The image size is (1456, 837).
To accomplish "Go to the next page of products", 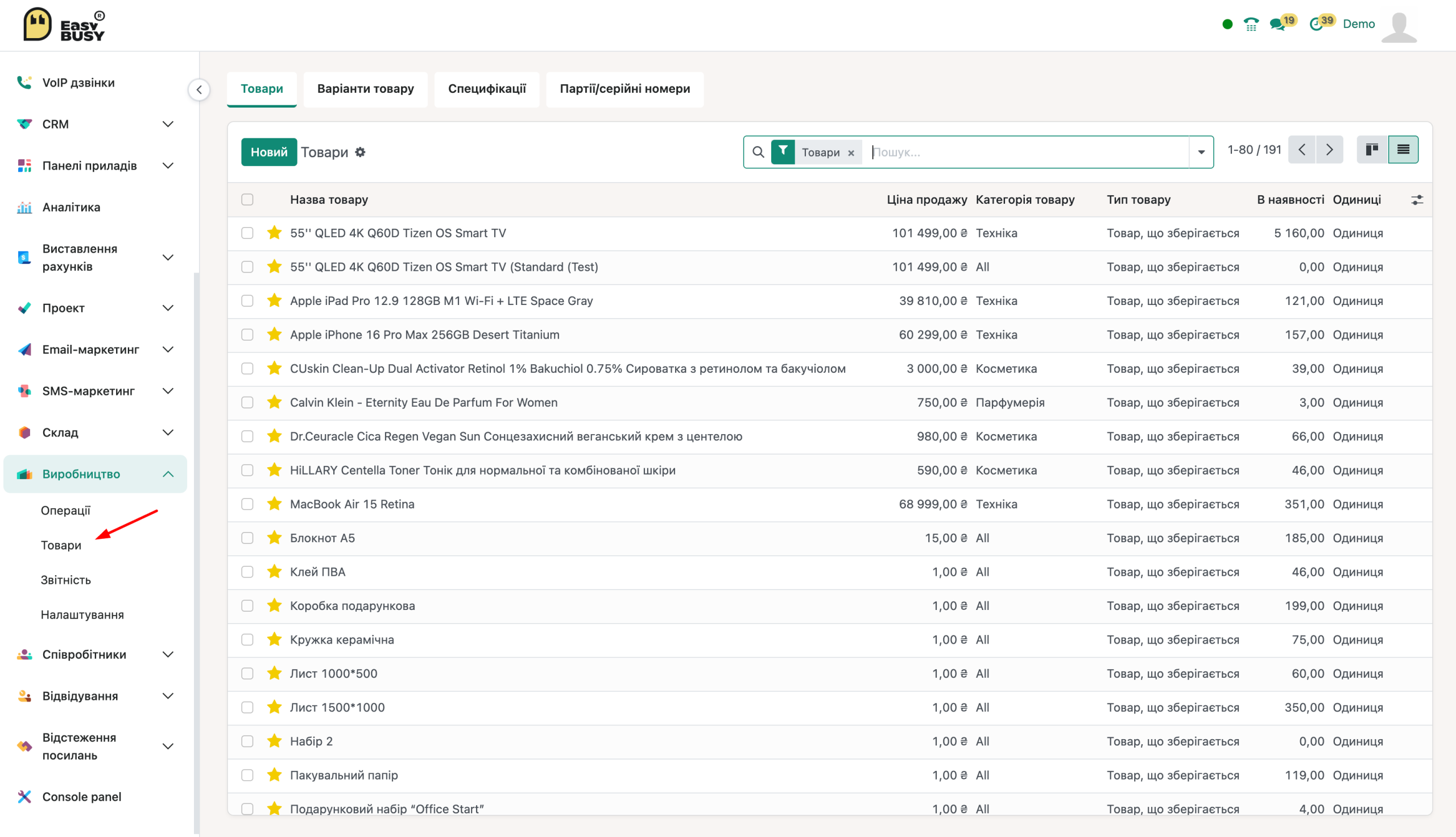I will 1329,150.
